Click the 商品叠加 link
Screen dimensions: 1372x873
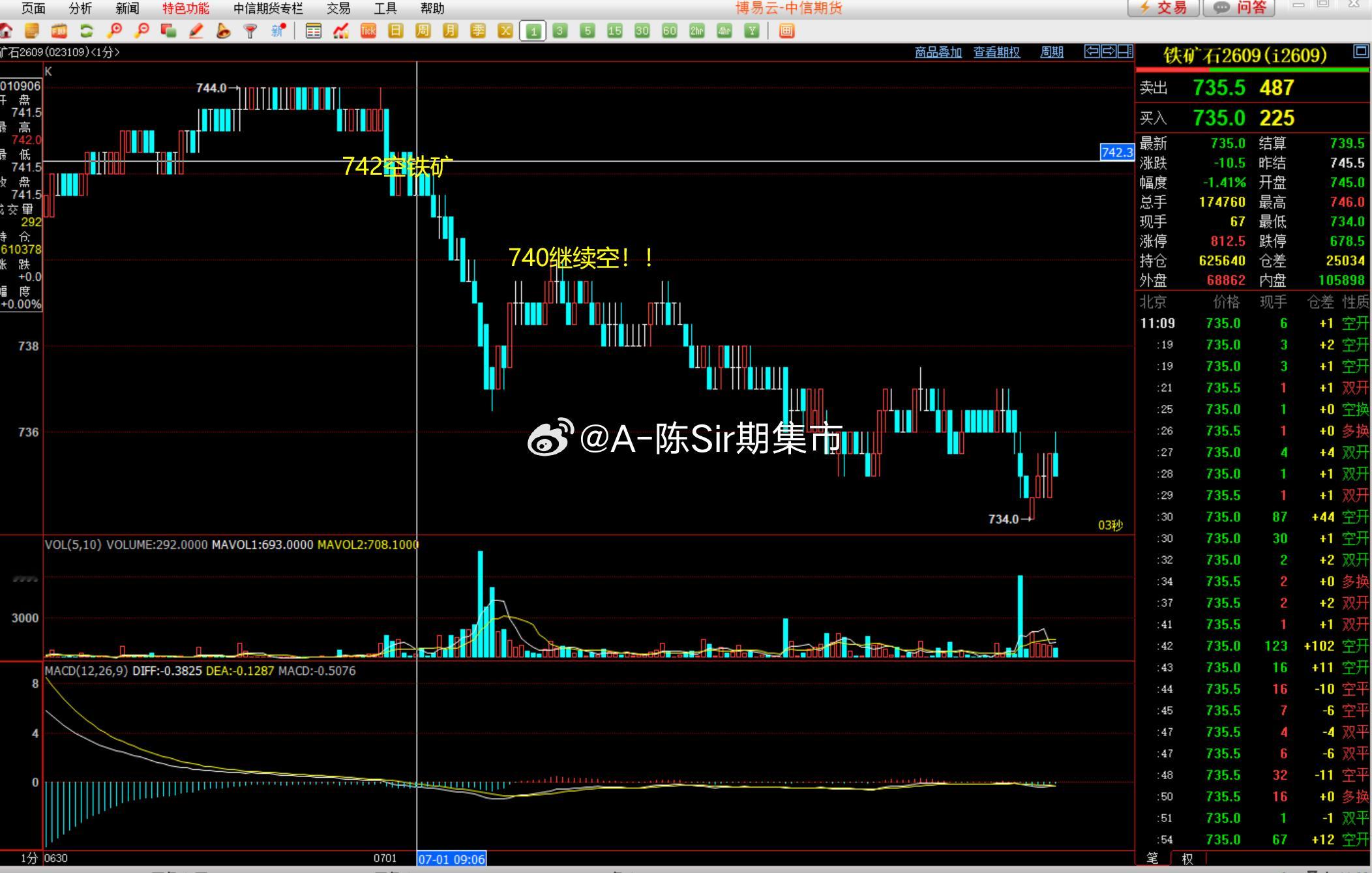click(x=938, y=52)
